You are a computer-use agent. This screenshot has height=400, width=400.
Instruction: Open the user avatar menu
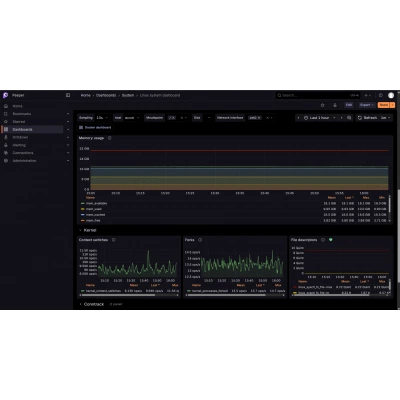pos(391,95)
